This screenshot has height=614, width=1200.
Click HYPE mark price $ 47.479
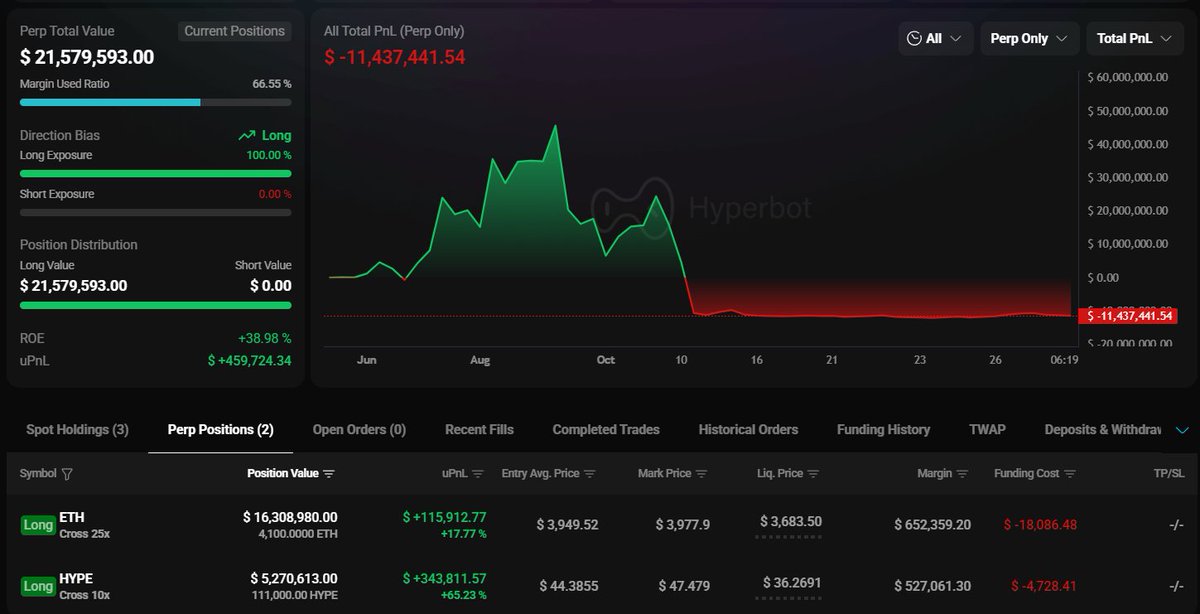tap(684, 585)
